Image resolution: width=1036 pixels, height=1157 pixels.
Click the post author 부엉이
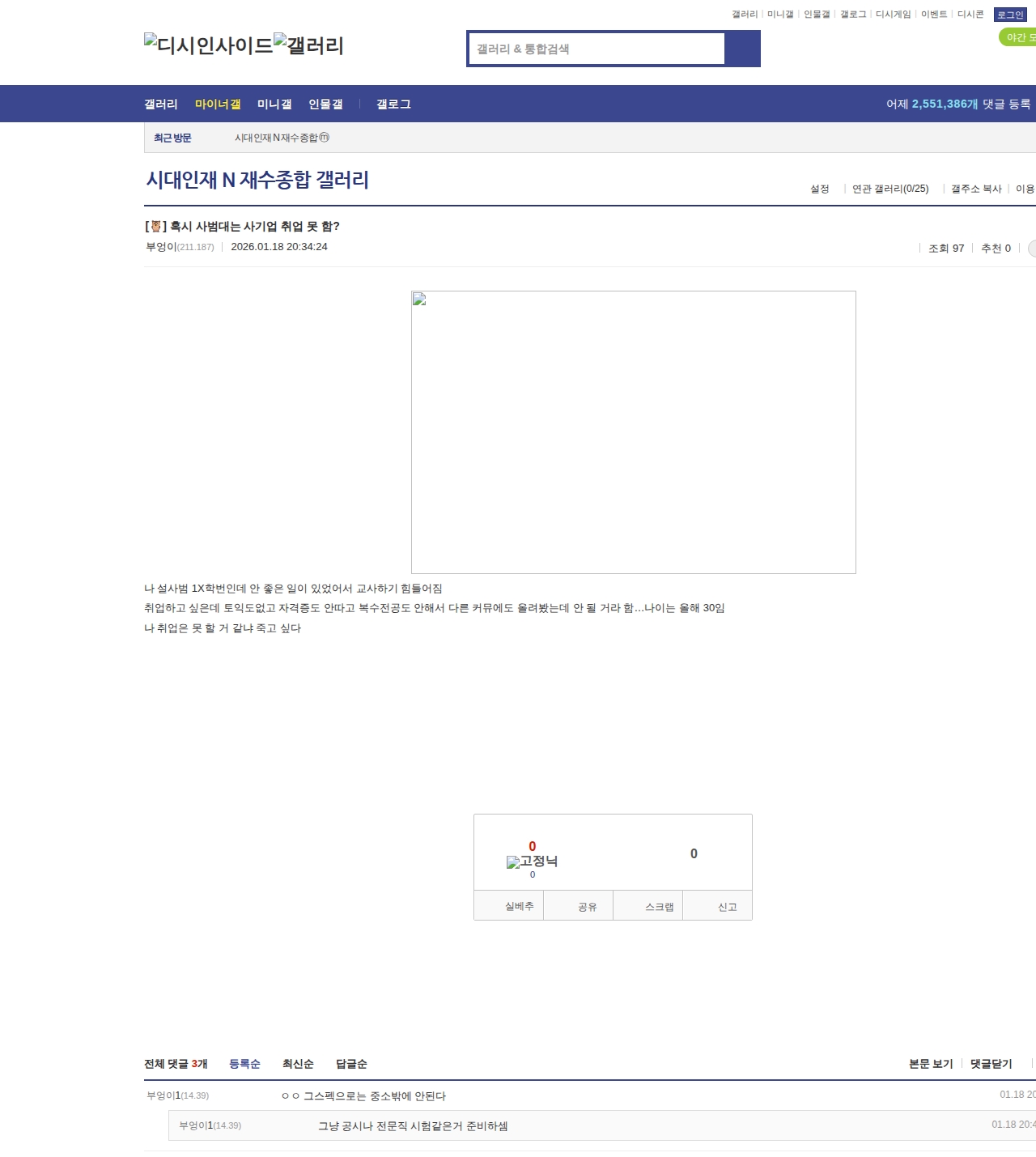tap(161, 247)
